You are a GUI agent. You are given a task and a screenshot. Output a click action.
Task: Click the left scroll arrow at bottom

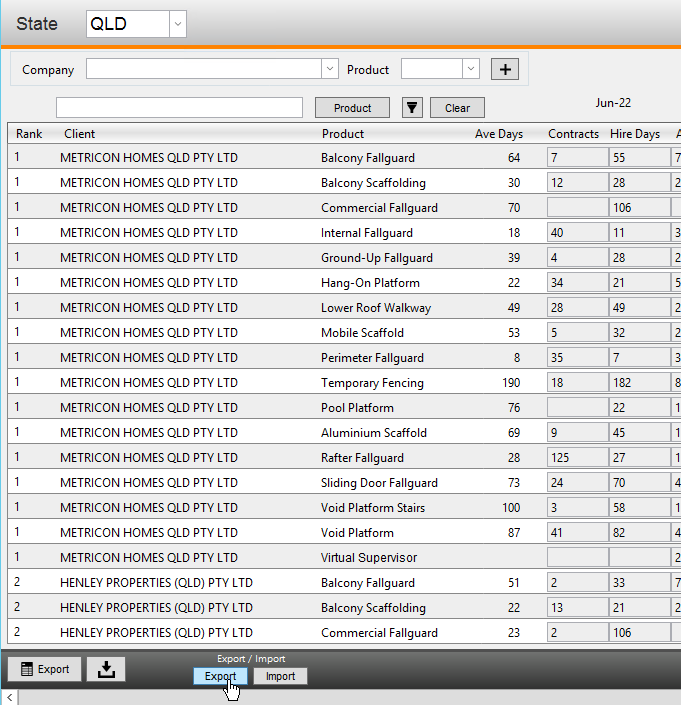9,697
